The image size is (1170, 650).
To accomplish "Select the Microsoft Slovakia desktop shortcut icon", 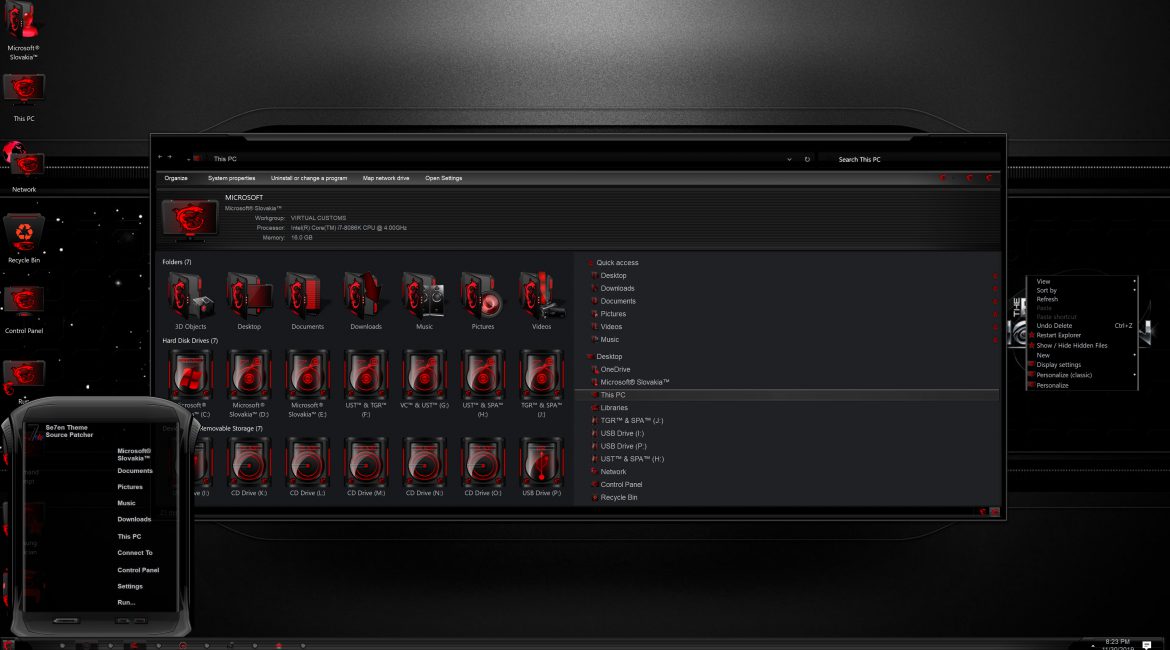I will coord(23,21).
